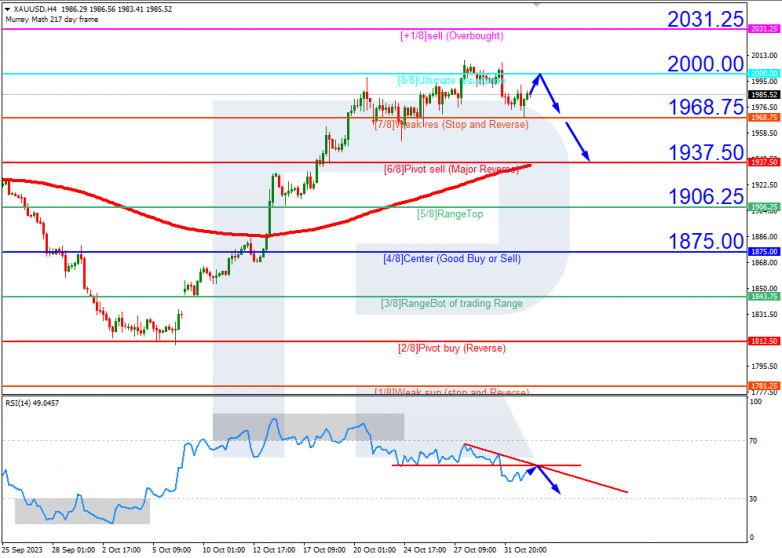The width and height of the screenshot is (782, 558).
Task: Click the 2 Oct 17:00 time label
Action: [x=122, y=550]
